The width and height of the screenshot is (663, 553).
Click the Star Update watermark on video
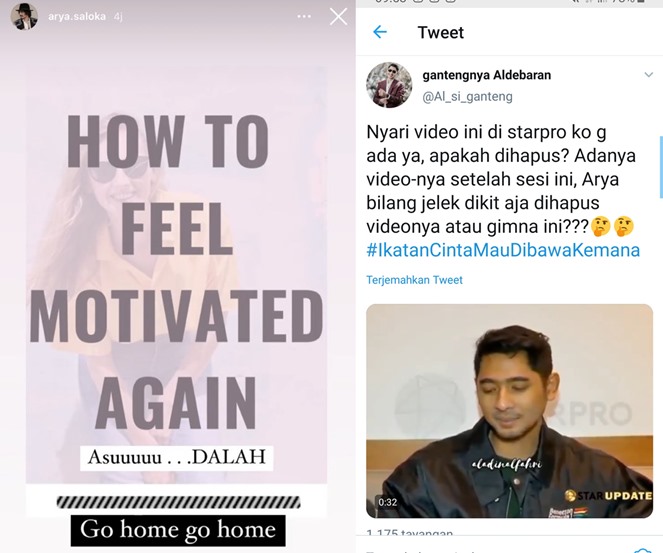608,496
